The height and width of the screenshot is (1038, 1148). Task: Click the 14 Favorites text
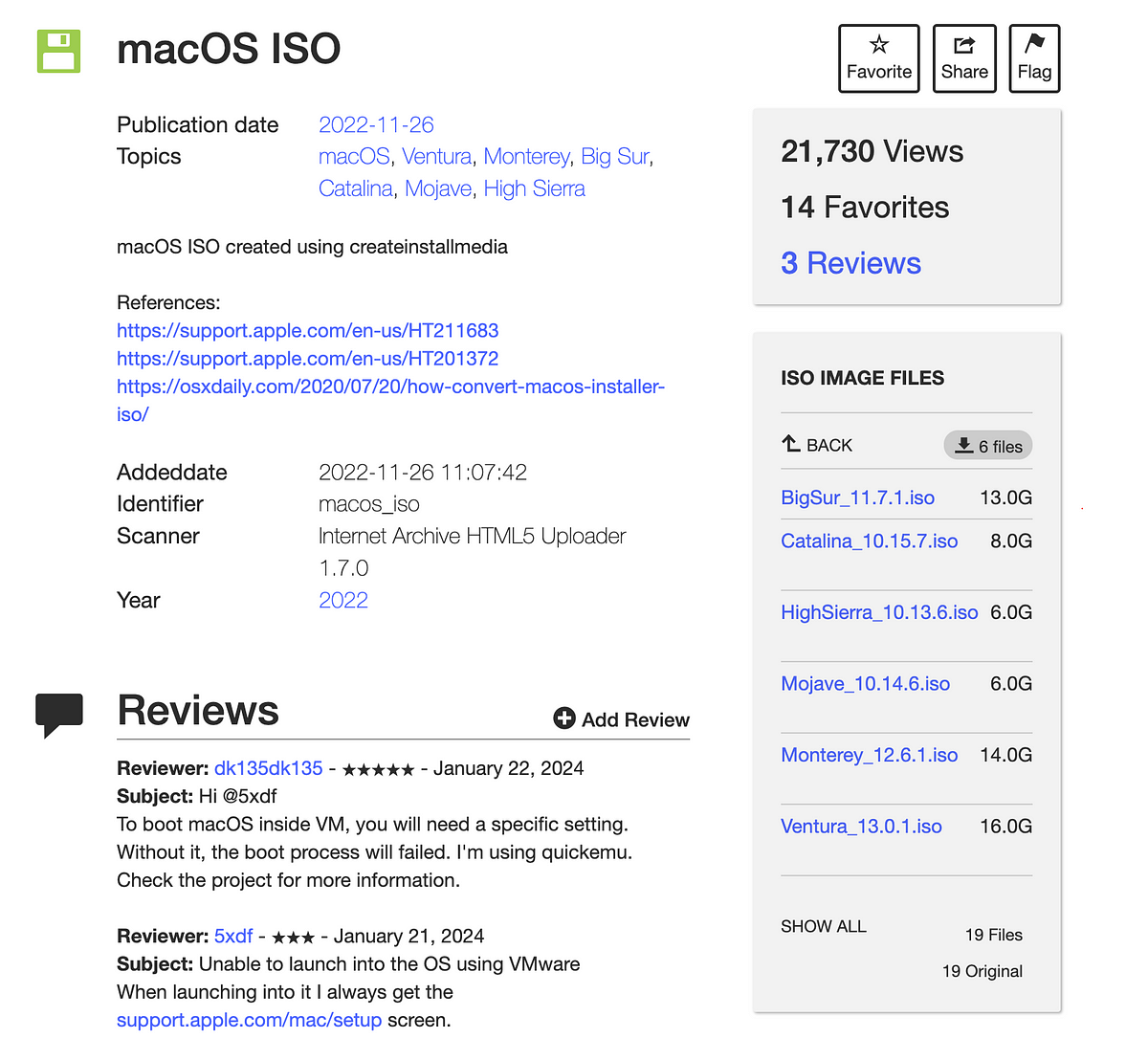pos(865,207)
